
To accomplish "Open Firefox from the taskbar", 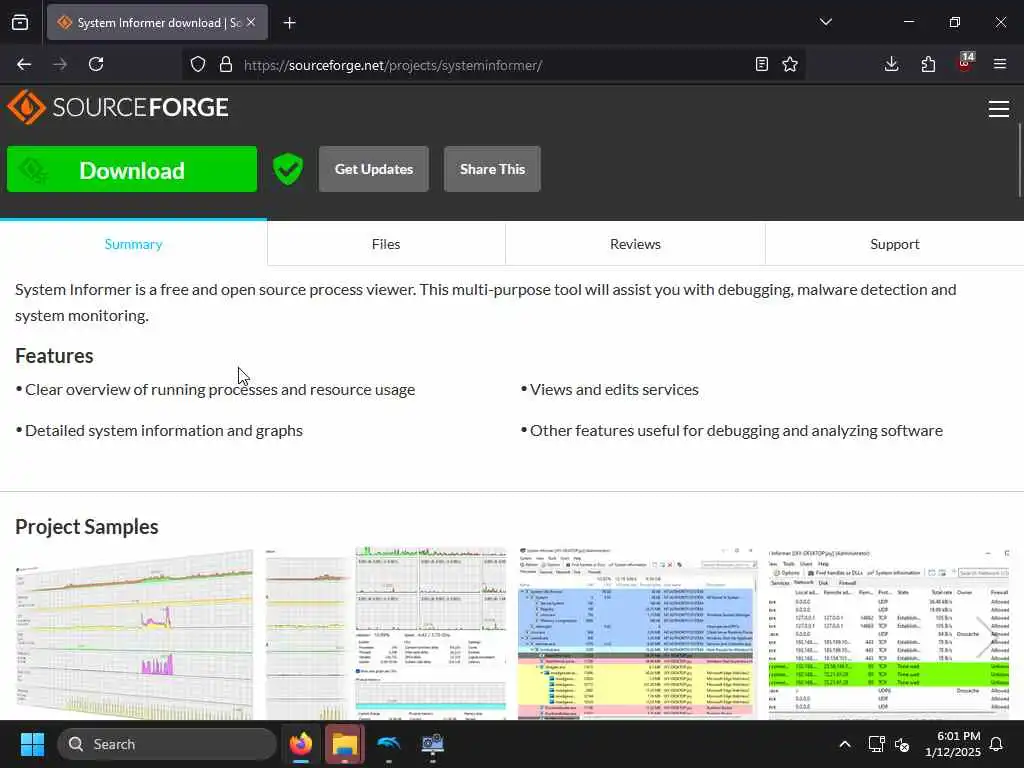I will 301,744.
